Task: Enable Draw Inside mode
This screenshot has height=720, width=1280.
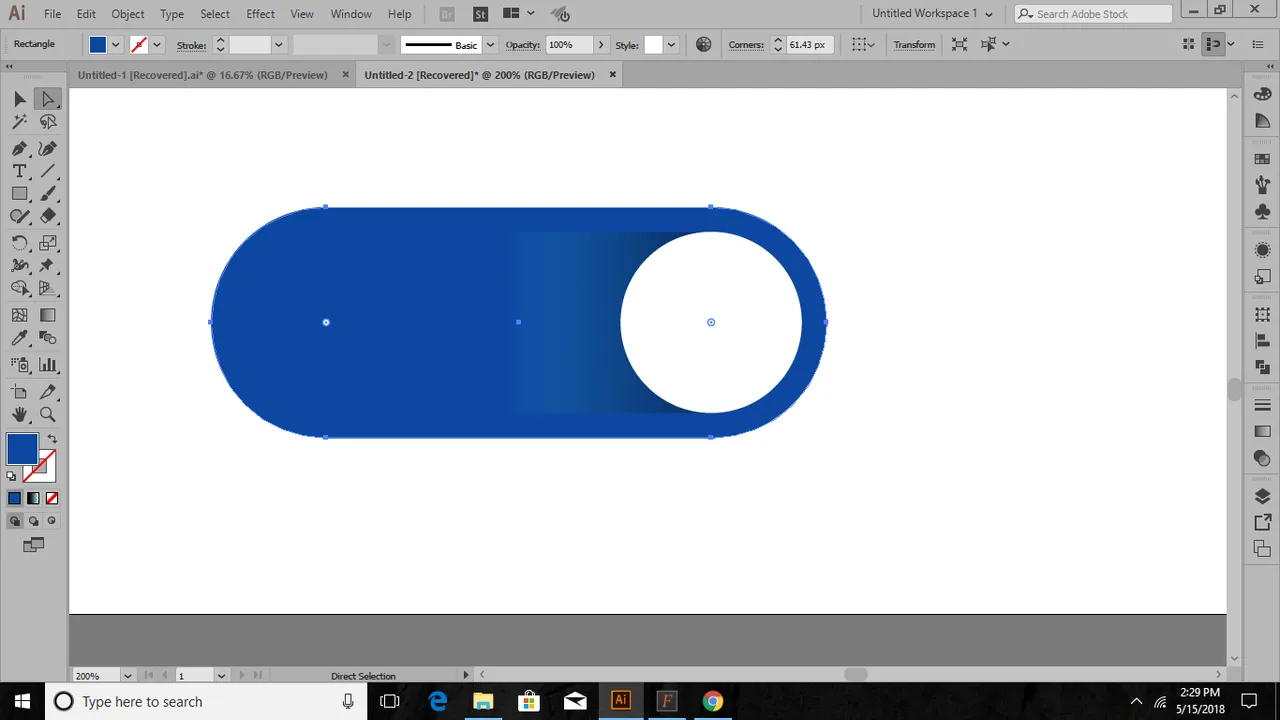Action: [52, 521]
